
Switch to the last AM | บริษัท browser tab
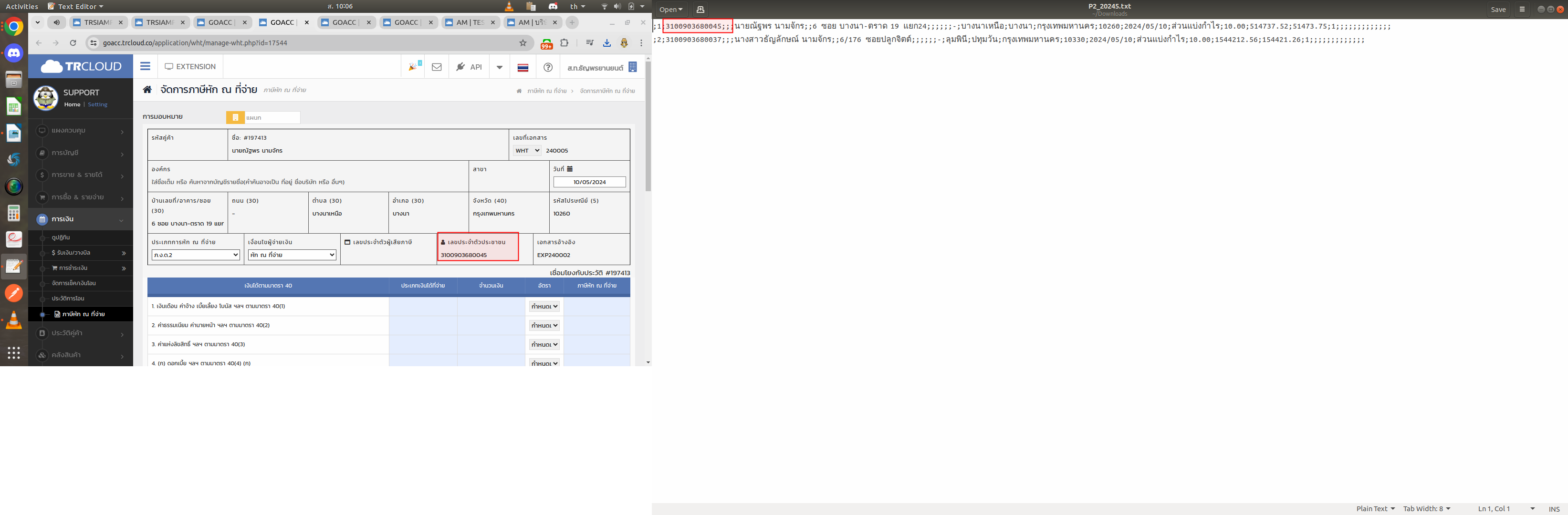point(532,22)
